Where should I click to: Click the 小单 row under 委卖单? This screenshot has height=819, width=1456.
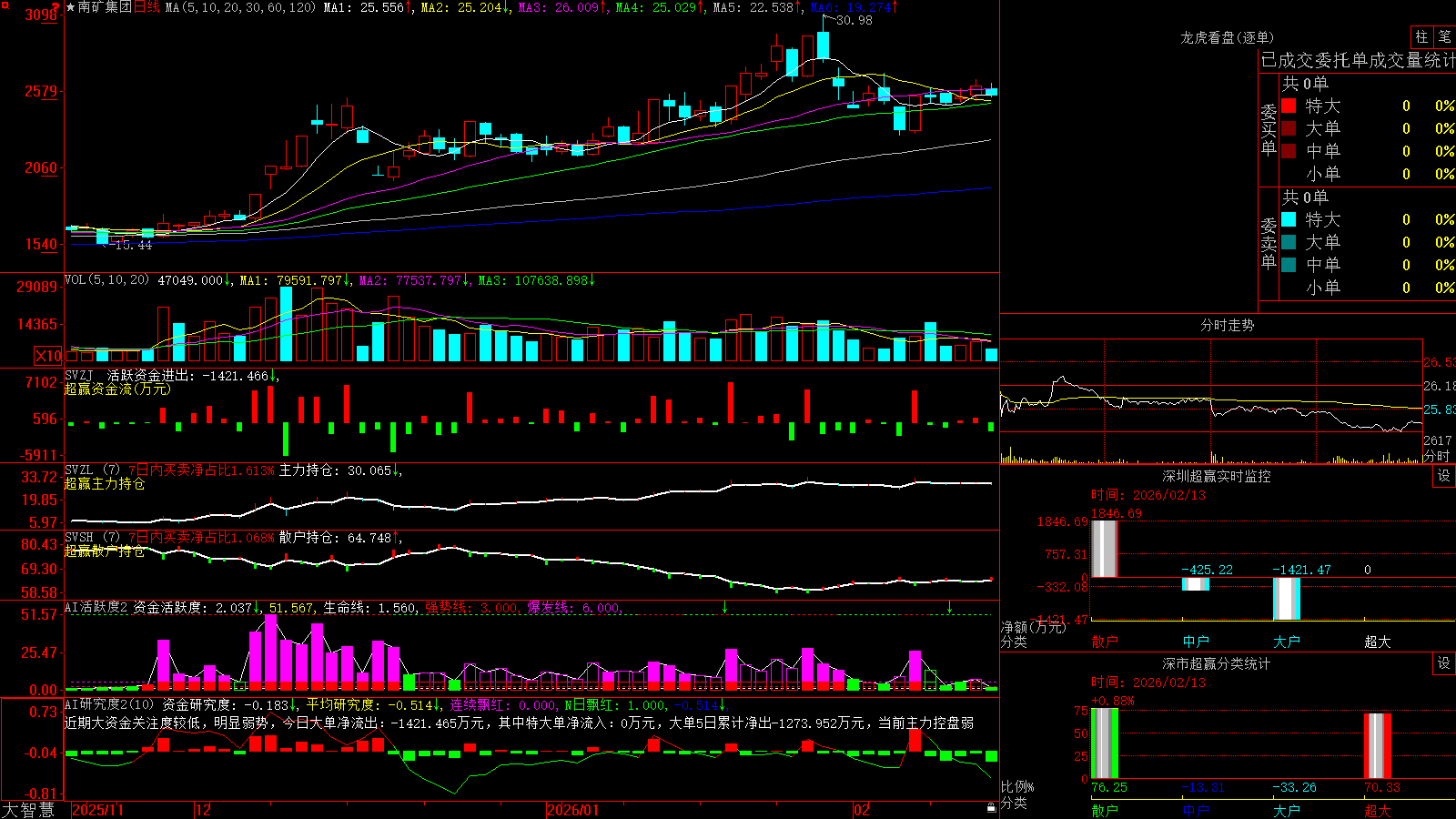[x=1368, y=288]
